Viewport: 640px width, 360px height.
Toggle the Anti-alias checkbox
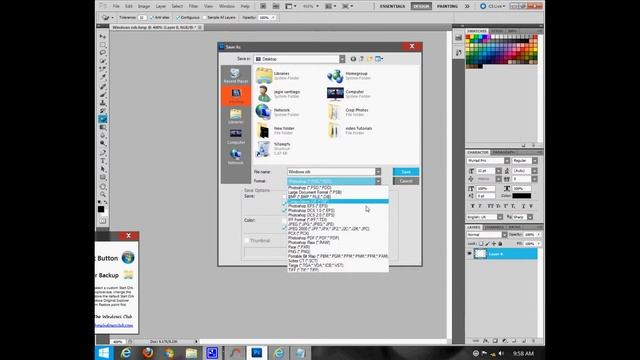152,18
